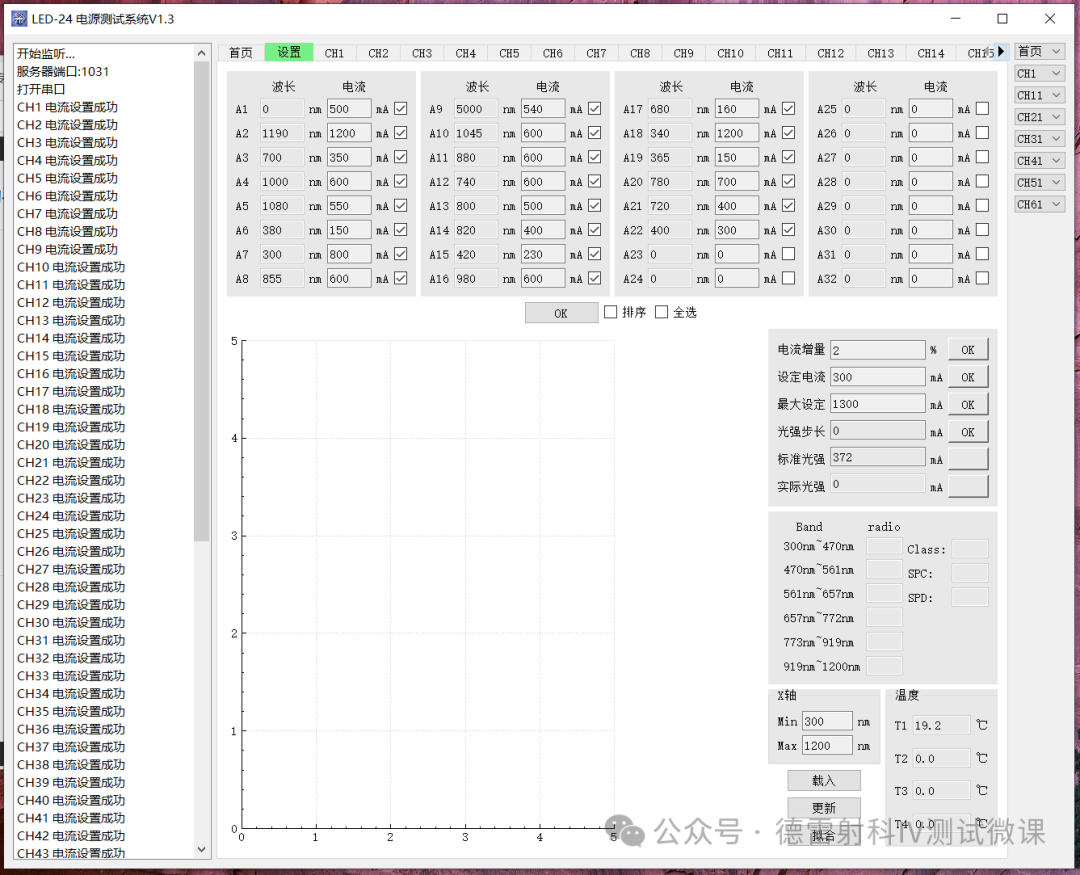
Task: Uncheck the A1 channel checkbox
Action: coord(401,109)
